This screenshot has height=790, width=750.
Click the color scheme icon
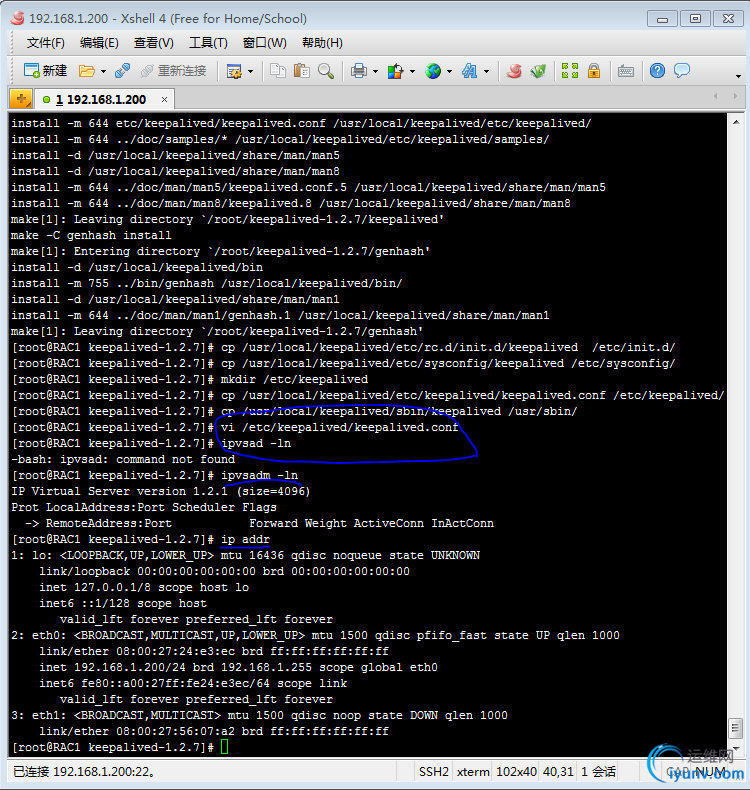(x=395, y=71)
